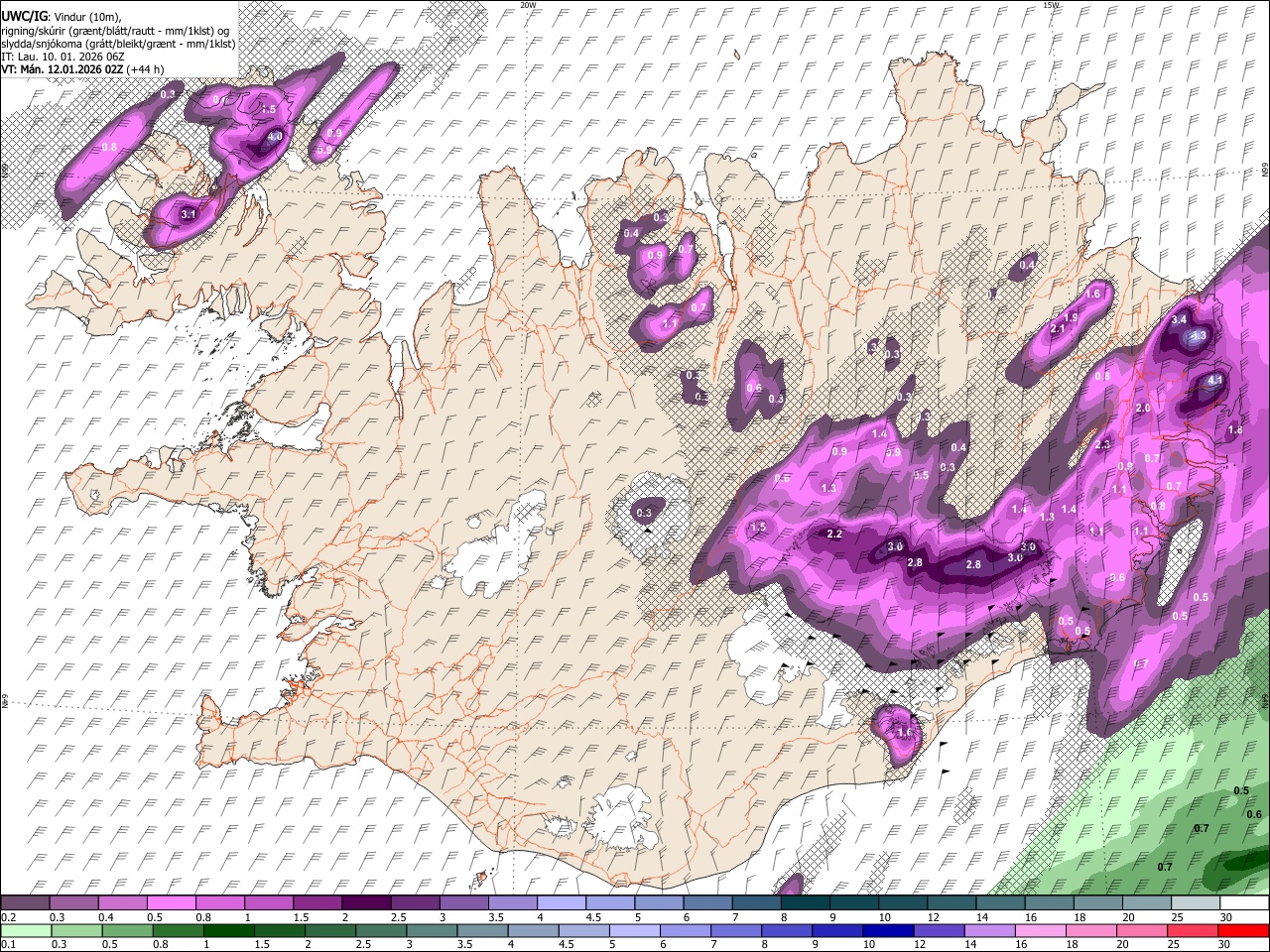Click the '3.4' value in the east
This screenshot has width=1270, height=952.
click(x=1179, y=320)
